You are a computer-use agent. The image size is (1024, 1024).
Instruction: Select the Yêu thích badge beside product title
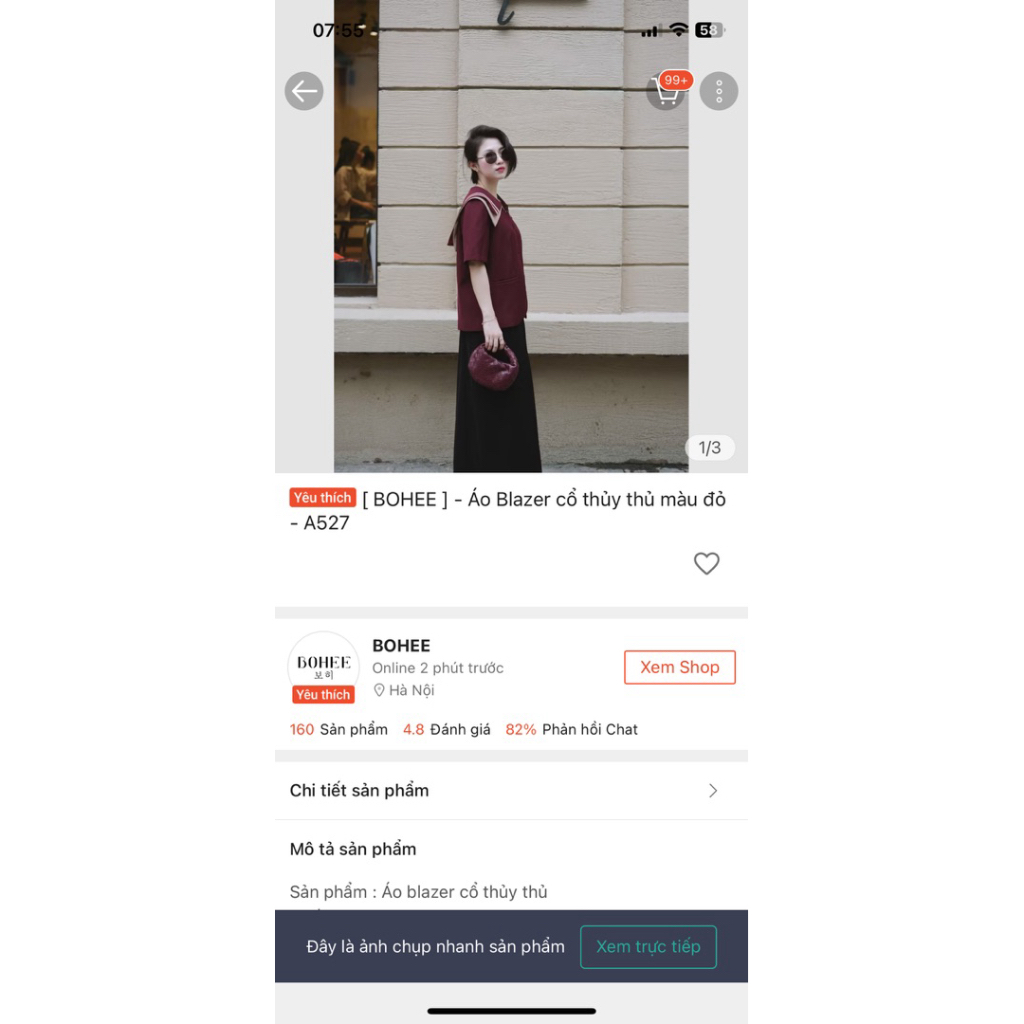(323, 498)
